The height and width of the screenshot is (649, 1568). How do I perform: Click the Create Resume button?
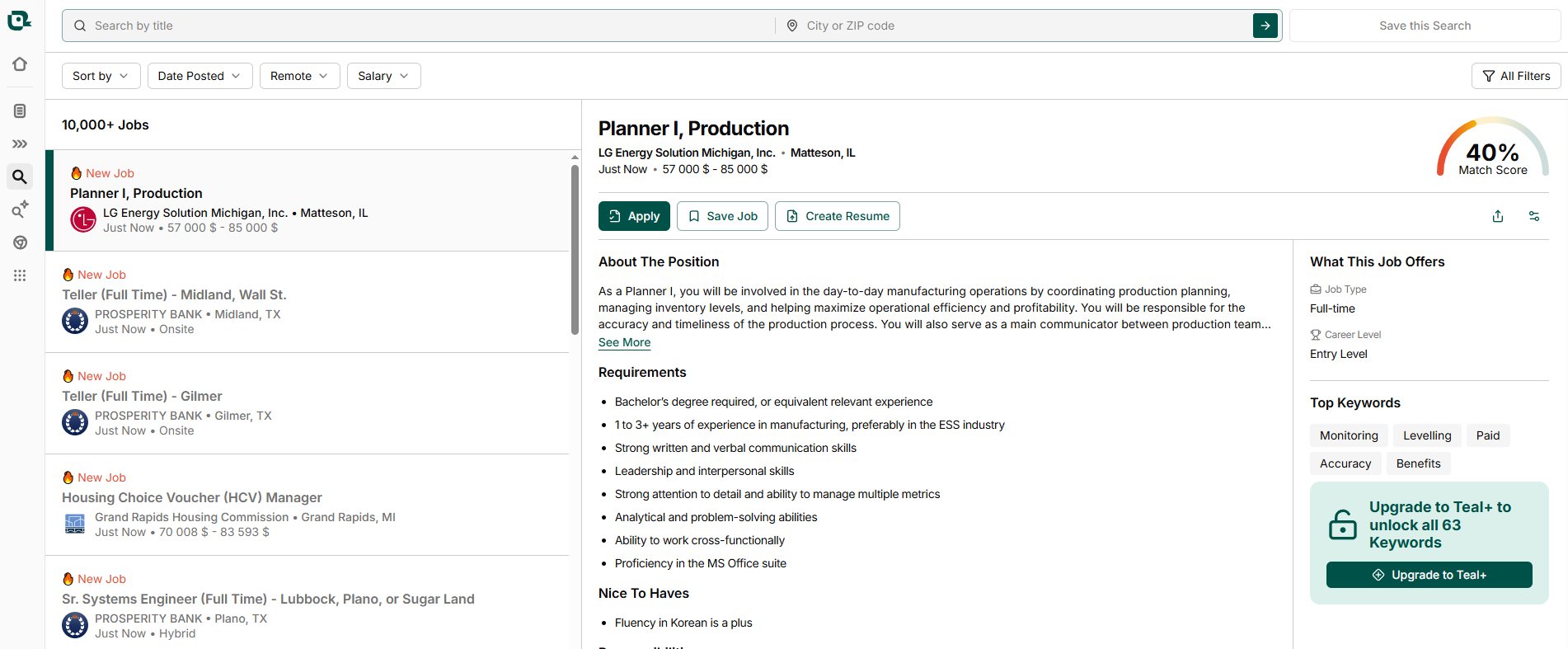(x=837, y=216)
